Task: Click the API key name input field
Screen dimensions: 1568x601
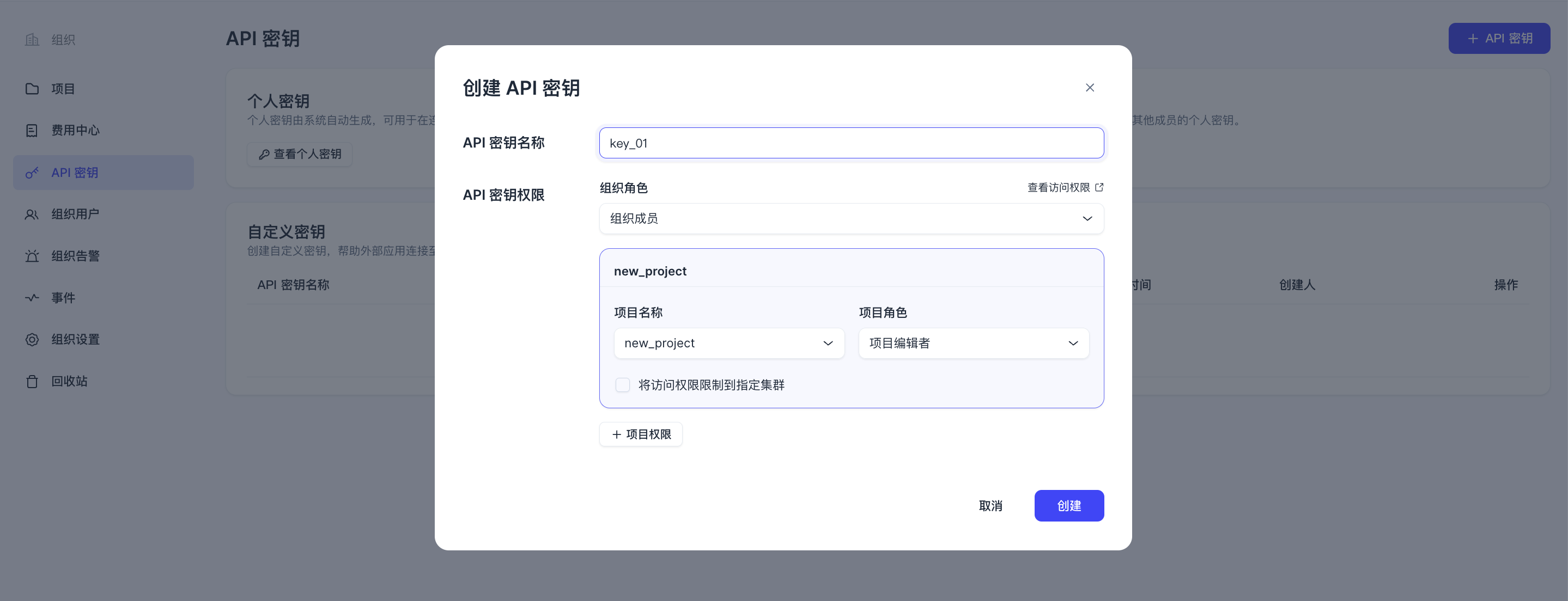Action: coord(851,143)
